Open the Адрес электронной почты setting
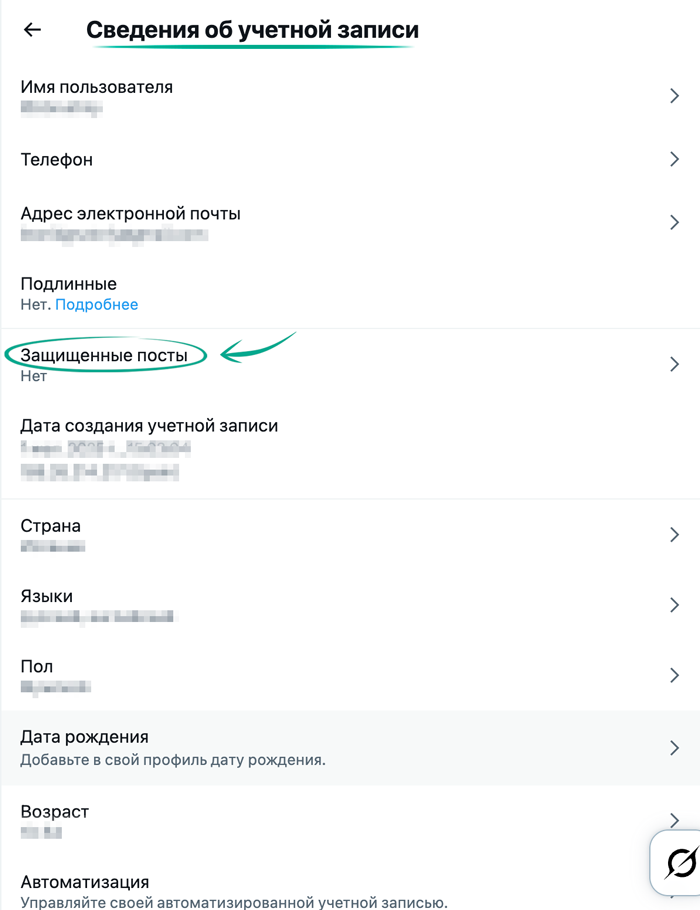Viewport: 700px width, 910px height. point(130,213)
